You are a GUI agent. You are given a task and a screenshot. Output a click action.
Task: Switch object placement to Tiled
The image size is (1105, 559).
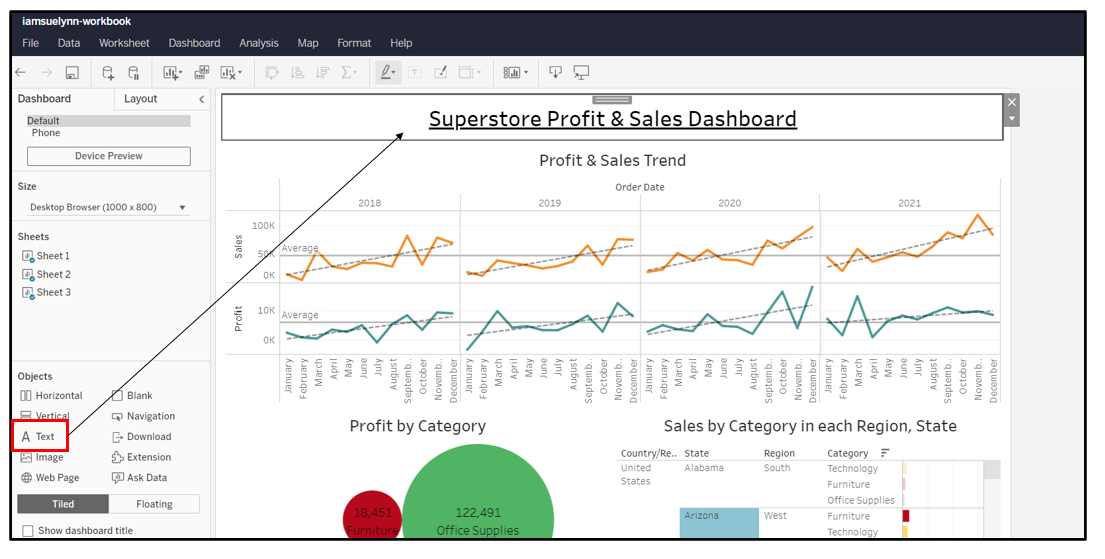(63, 504)
